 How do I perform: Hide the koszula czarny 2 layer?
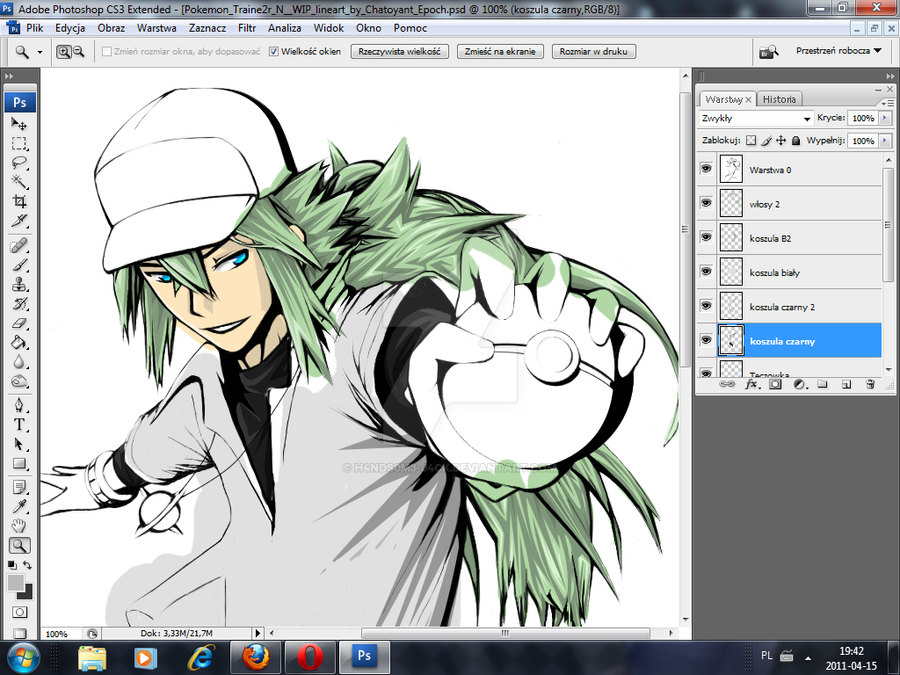(x=706, y=306)
